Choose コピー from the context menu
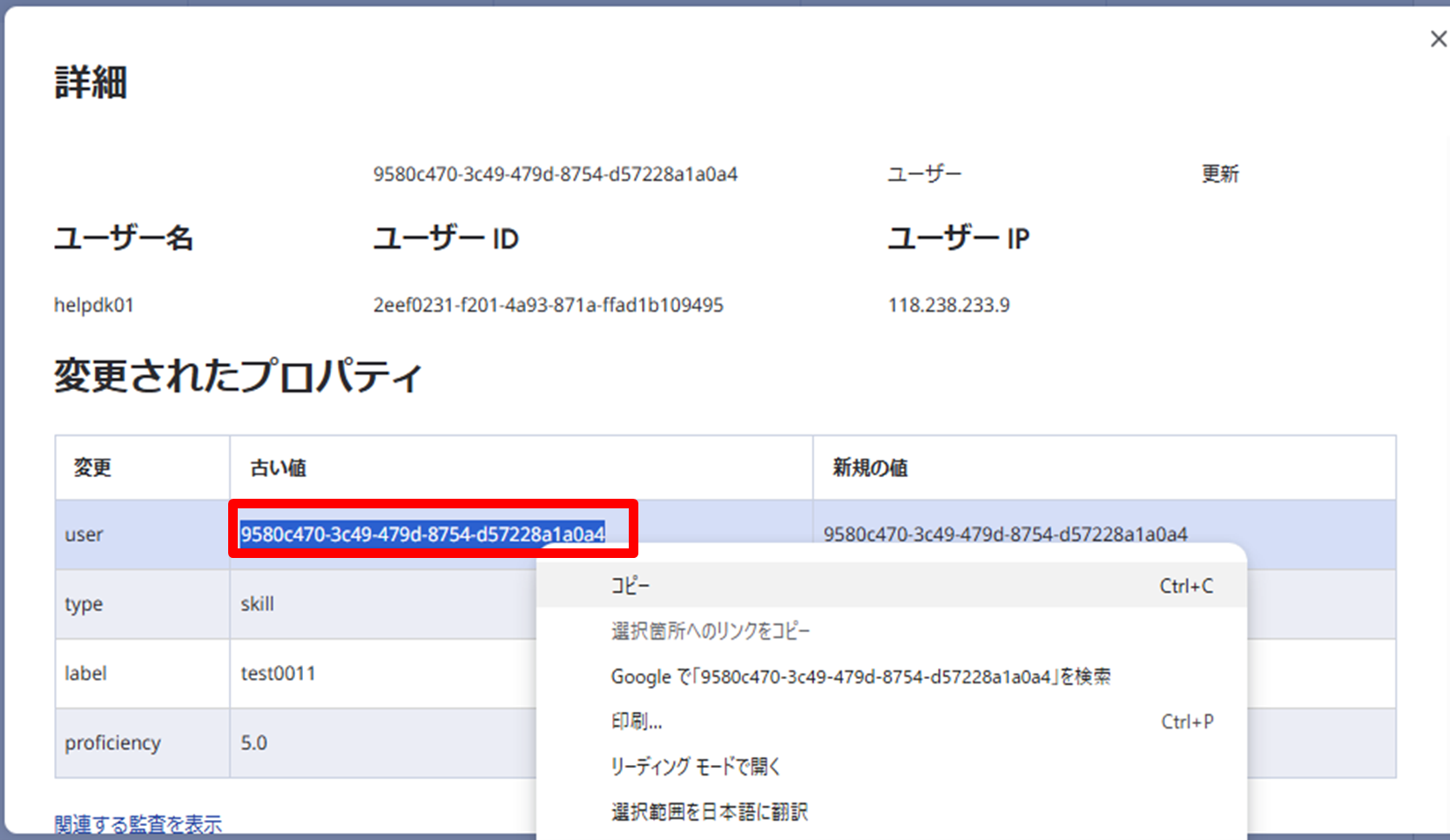The width and height of the screenshot is (1450, 840). [631, 586]
